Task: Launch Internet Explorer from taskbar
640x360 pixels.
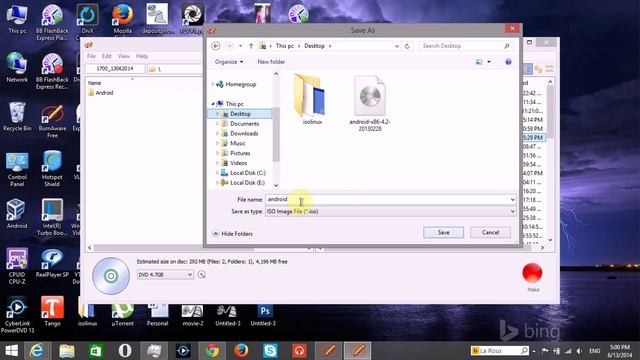Action: click(37, 351)
